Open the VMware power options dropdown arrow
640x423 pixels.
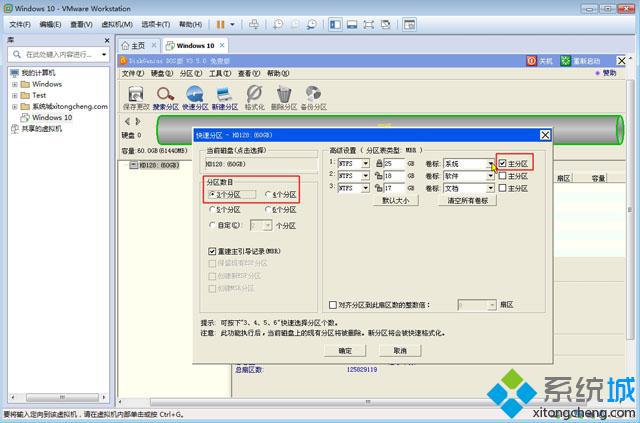coord(232,24)
